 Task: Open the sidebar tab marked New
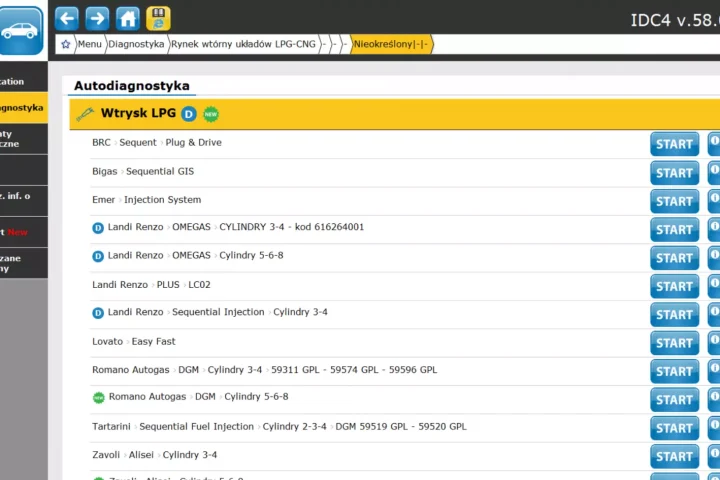click(x=23, y=232)
